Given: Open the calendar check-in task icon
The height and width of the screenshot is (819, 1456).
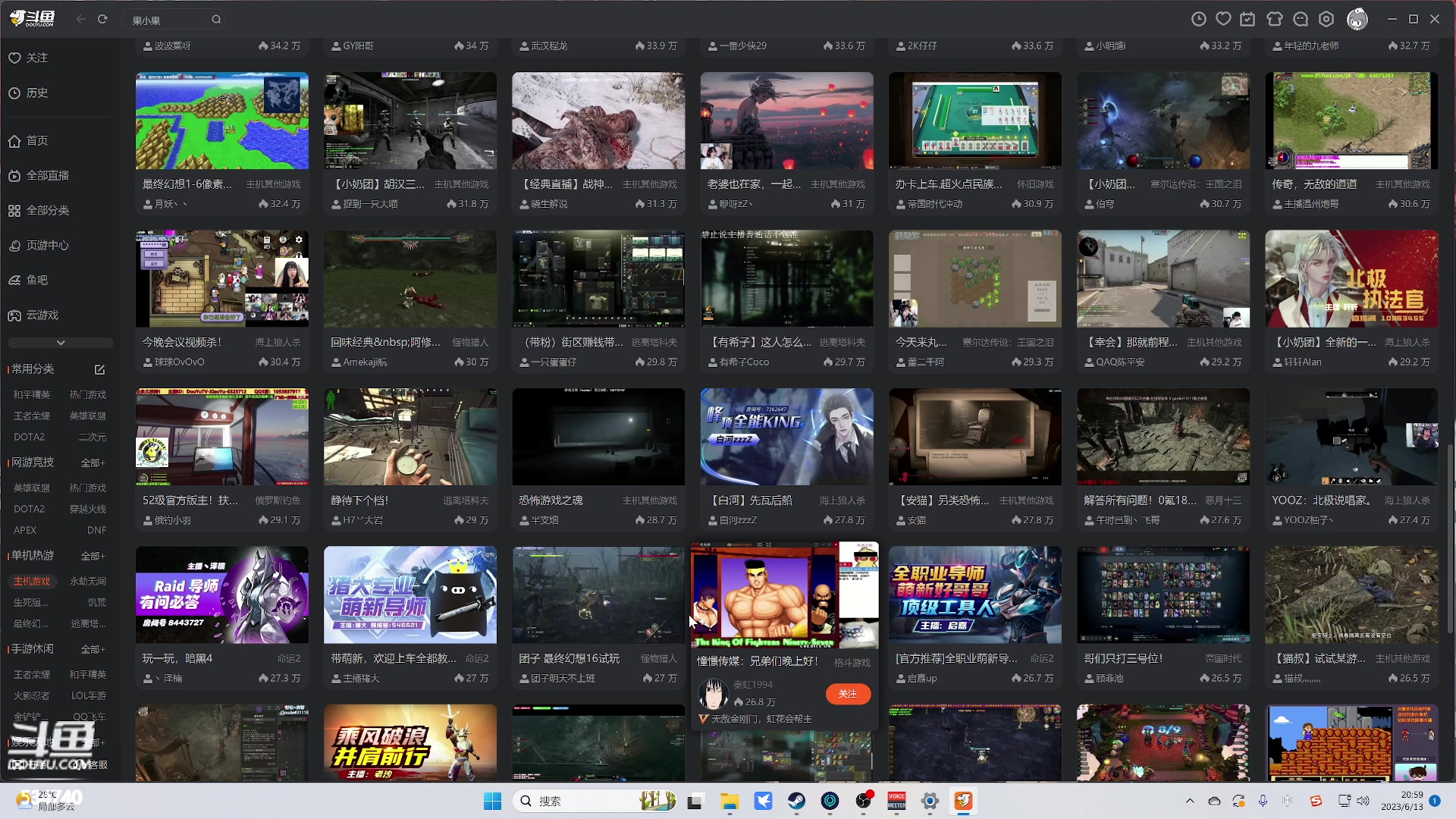Looking at the screenshot, I should tap(1247, 20).
